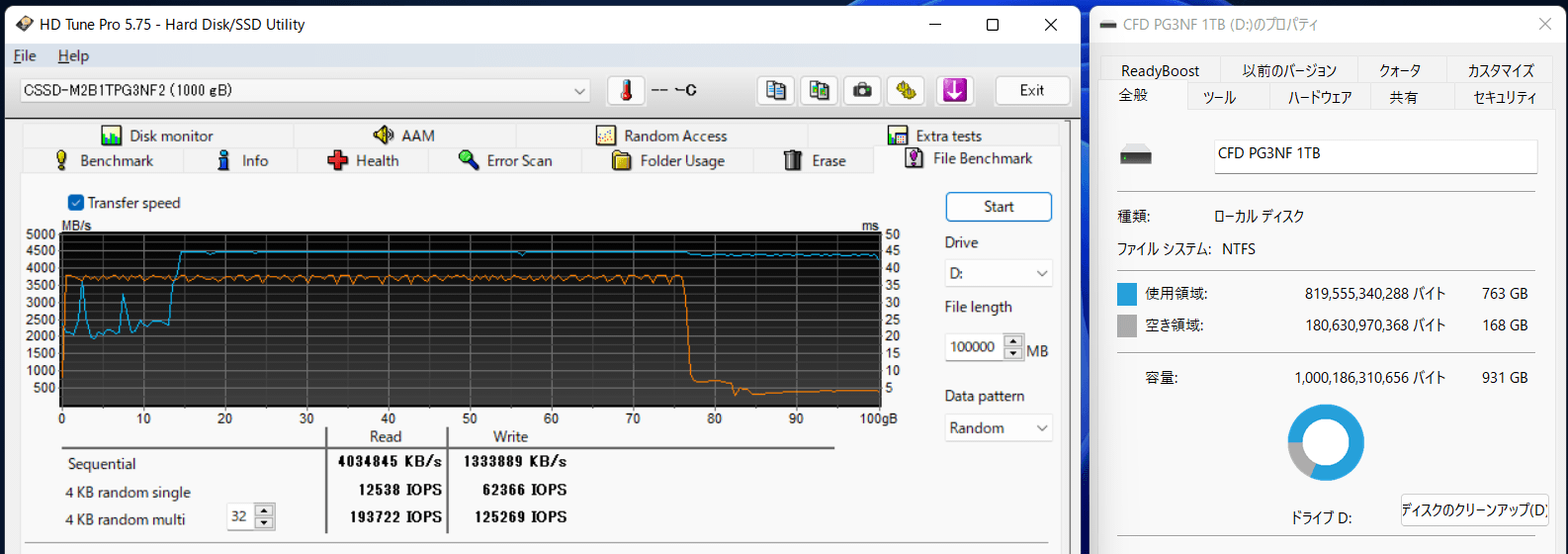Open the 共有 tab in properties
Screen dimensions: 1568x554
[1404, 97]
